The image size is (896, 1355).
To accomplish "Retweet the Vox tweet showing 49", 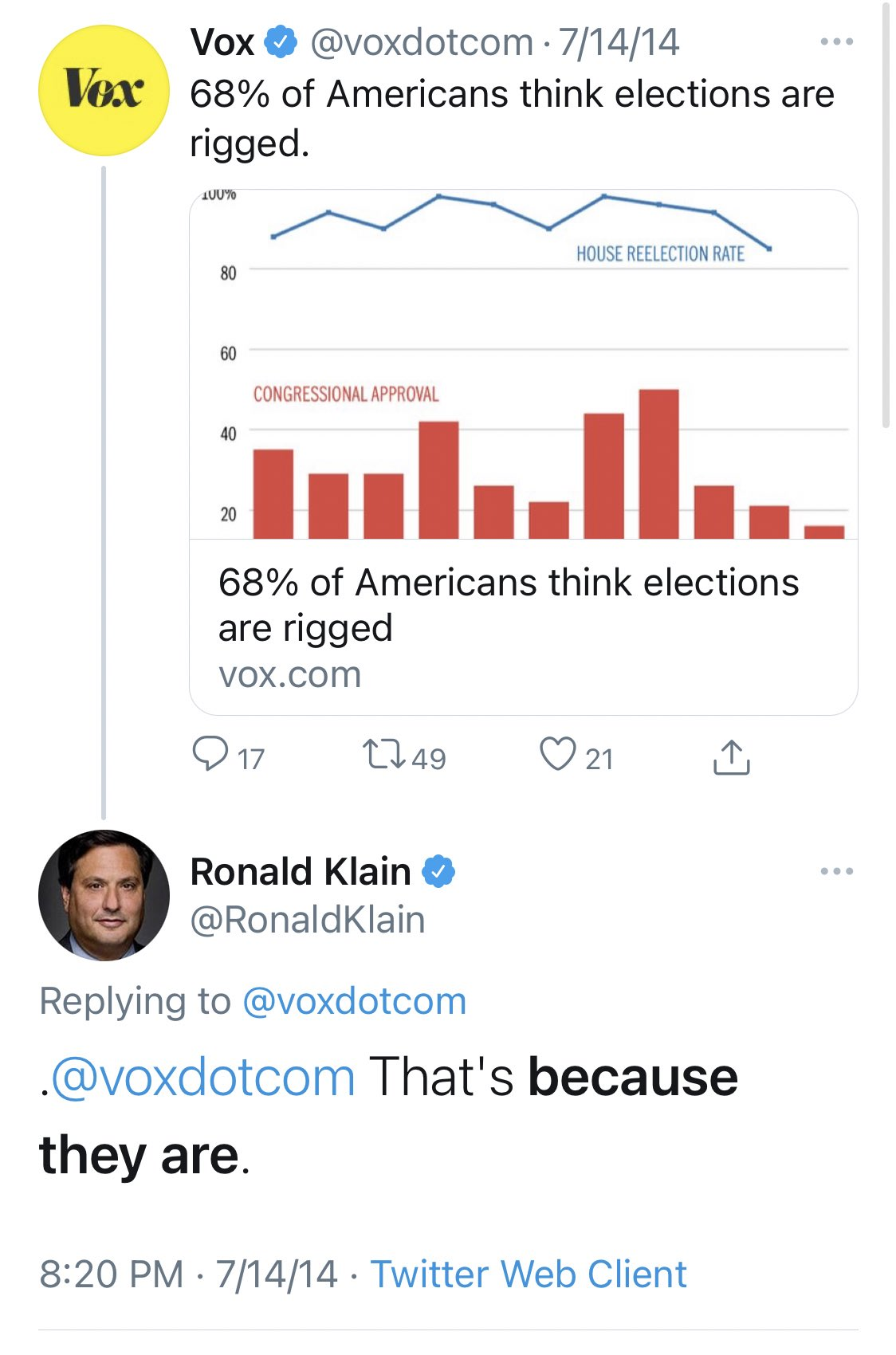I will coord(386,754).
